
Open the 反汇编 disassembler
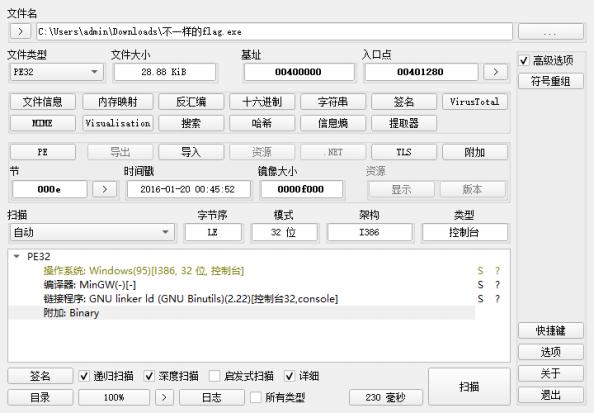click(191, 102)
